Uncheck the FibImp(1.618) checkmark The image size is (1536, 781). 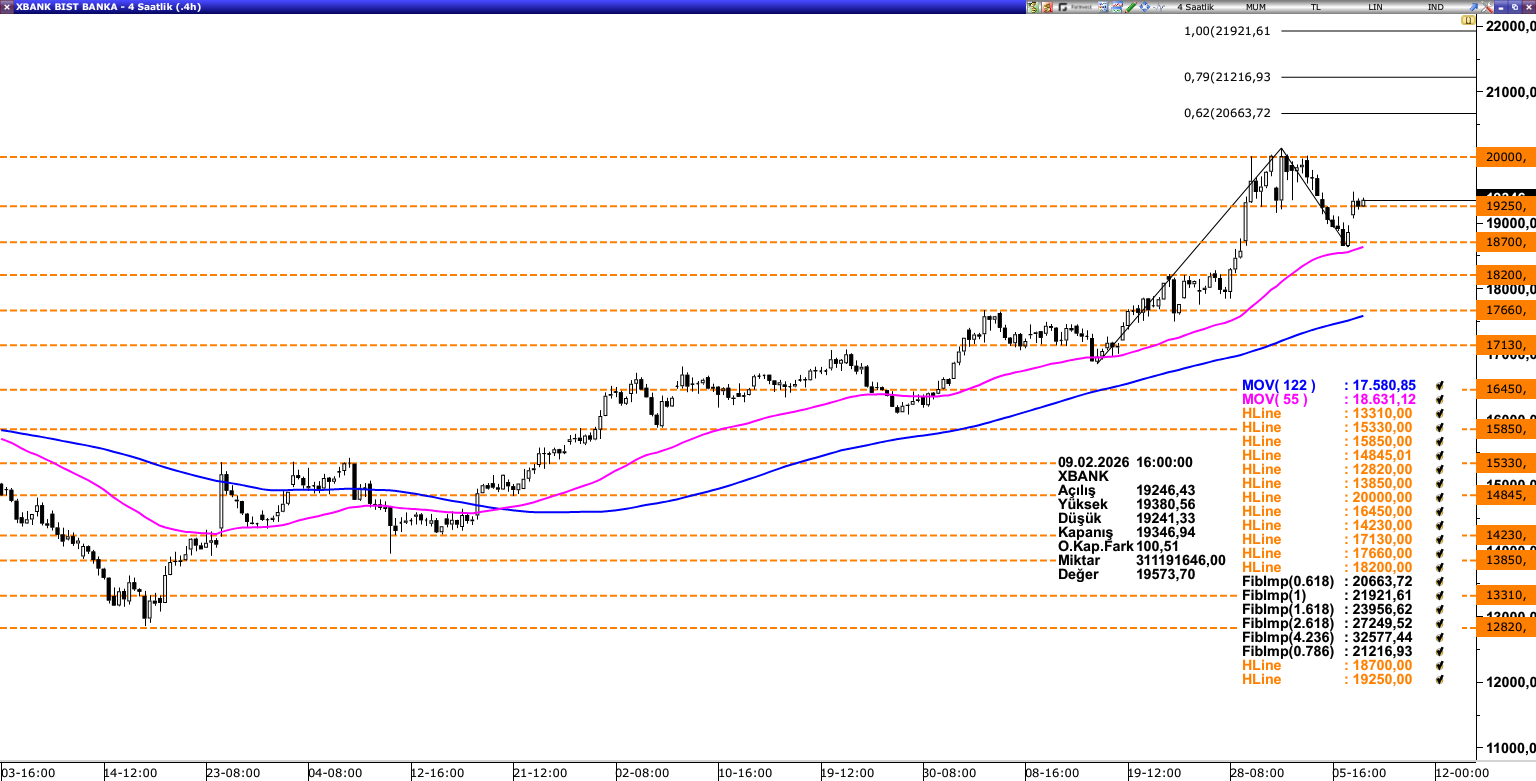(1440, 609)
